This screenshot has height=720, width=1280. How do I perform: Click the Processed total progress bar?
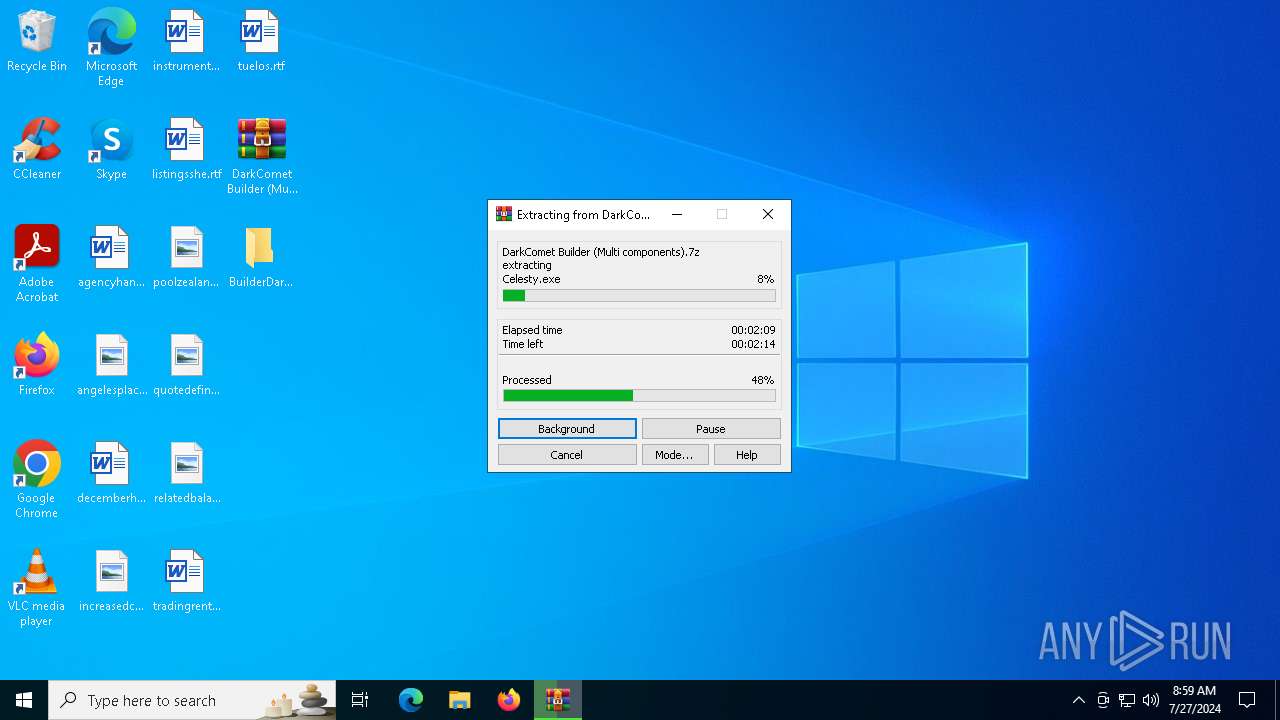point(639,396)
